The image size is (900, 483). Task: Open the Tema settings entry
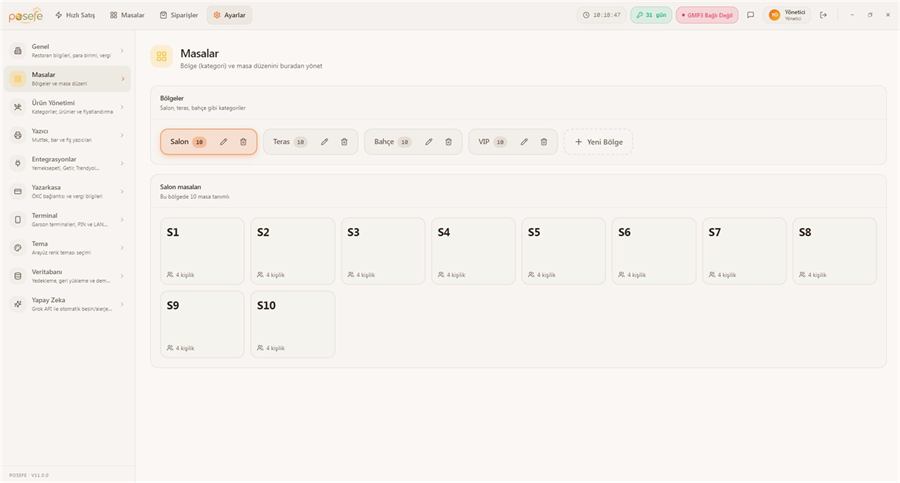click(x=68, y=248)
